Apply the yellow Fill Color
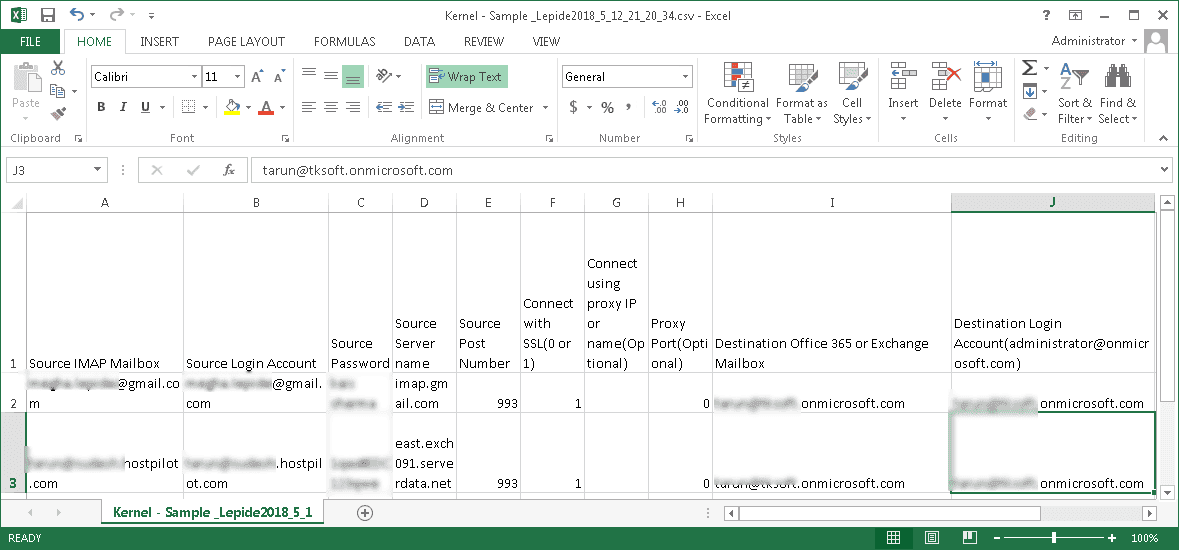The height and width of the screenshot is (550, 1179). pyautogui.click(x=232, y=108)
